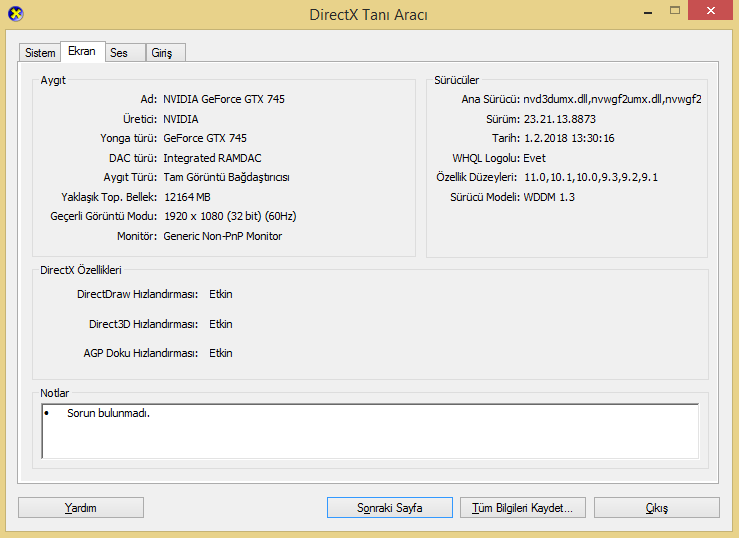
Task: Click Tüm Bilgileri Kaydet button
Action: (x=523, y=508)
